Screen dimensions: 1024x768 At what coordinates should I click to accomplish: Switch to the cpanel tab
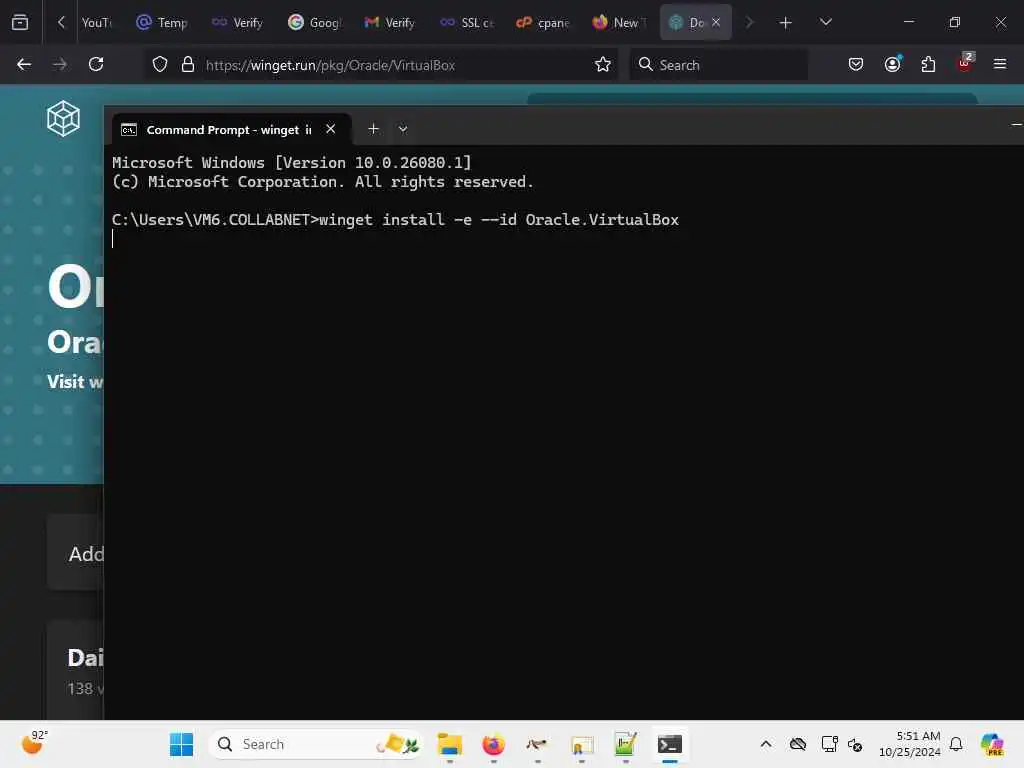(542, 22)
